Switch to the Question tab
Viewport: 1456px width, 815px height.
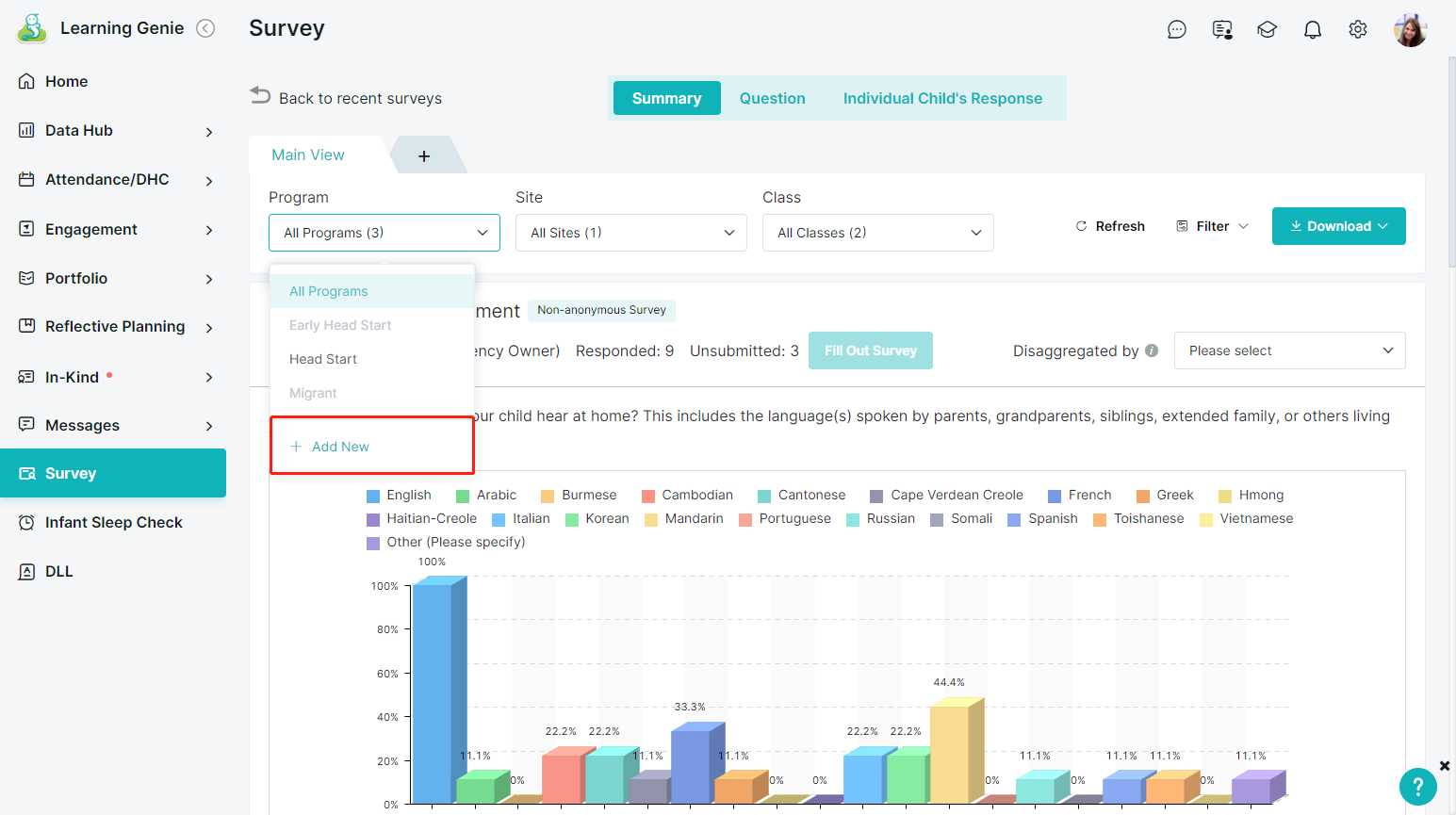pos(772,98)
